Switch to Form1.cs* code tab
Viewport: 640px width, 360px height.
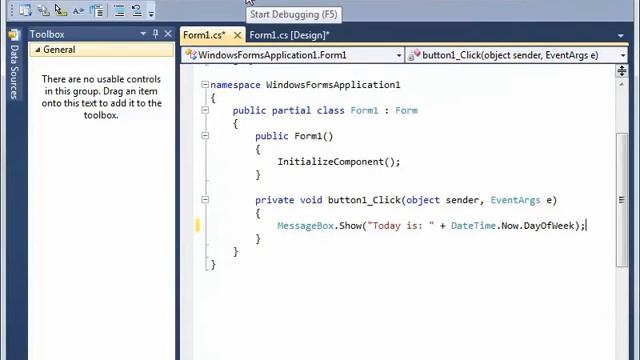tap(204, 35)
